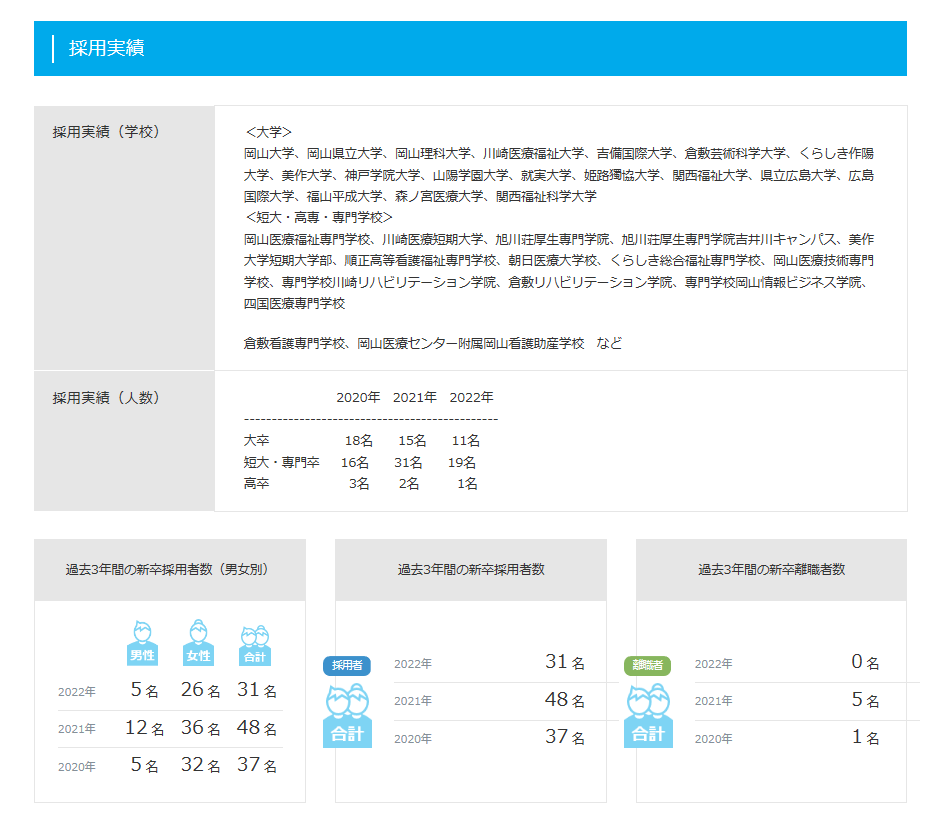Click the 31名 value in the 採用者 card

click(x=565, y=662)
